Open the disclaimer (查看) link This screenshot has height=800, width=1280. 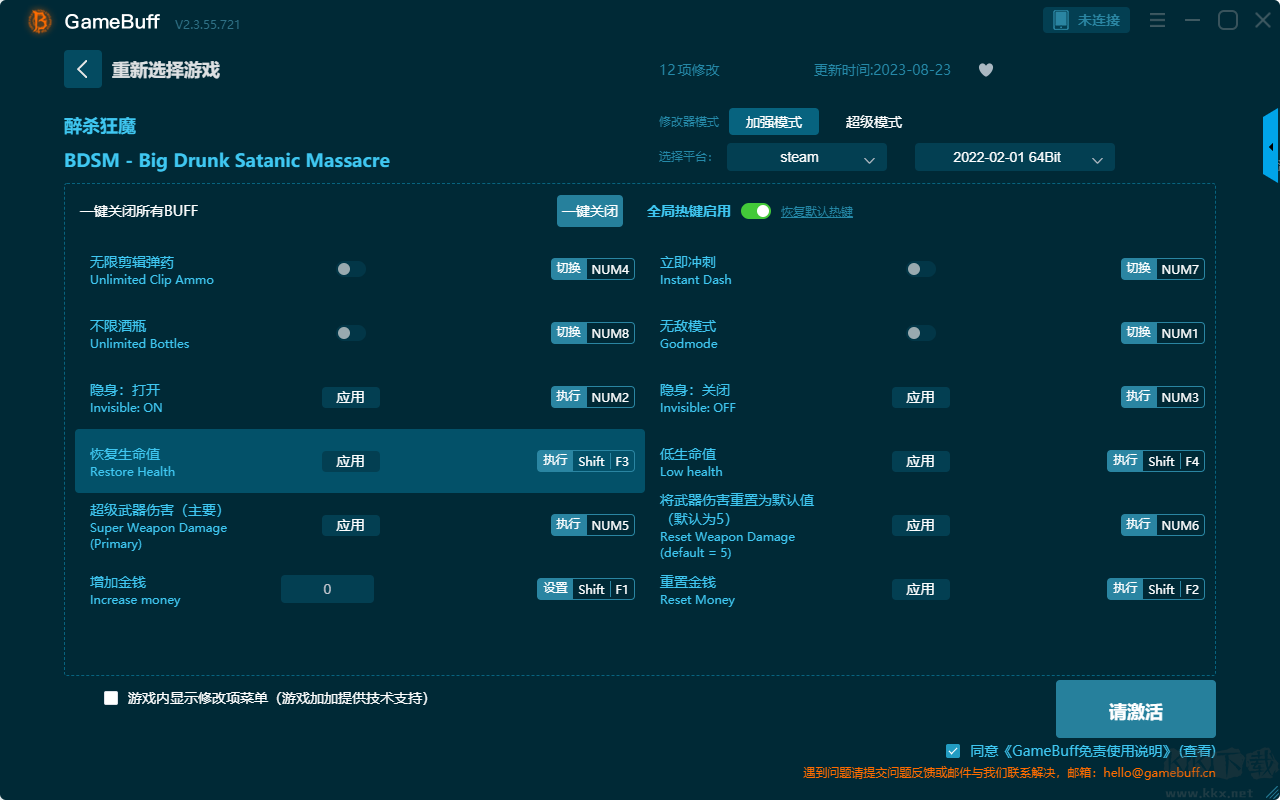tap(1197, 751)
